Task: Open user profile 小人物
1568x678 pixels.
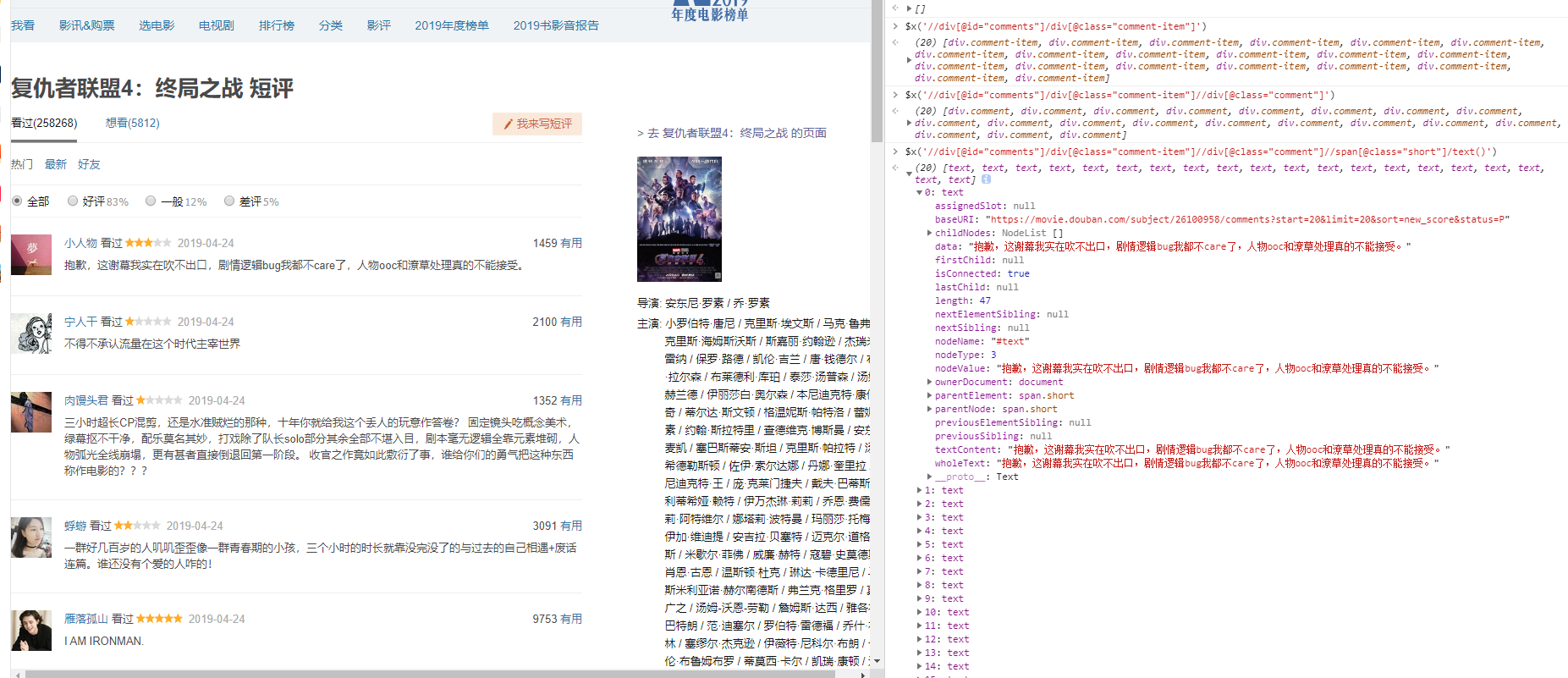Action: 80,243
